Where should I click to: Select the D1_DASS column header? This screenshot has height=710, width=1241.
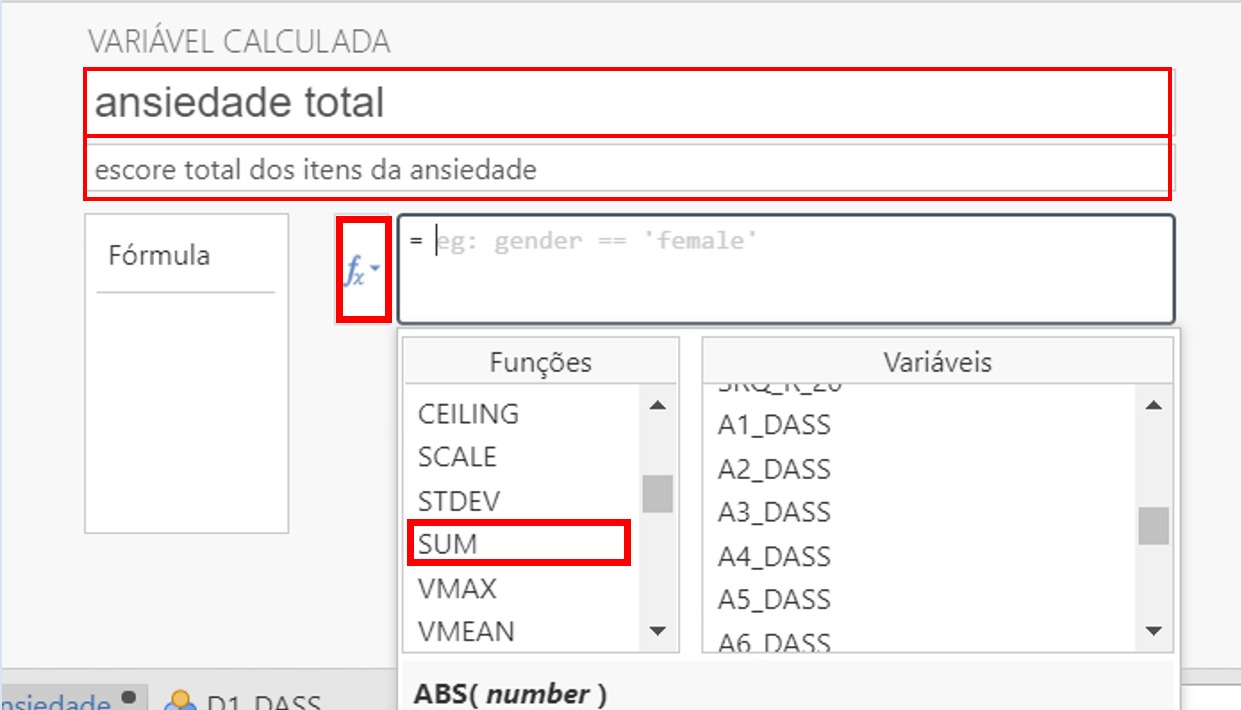[x=262, y=701]
